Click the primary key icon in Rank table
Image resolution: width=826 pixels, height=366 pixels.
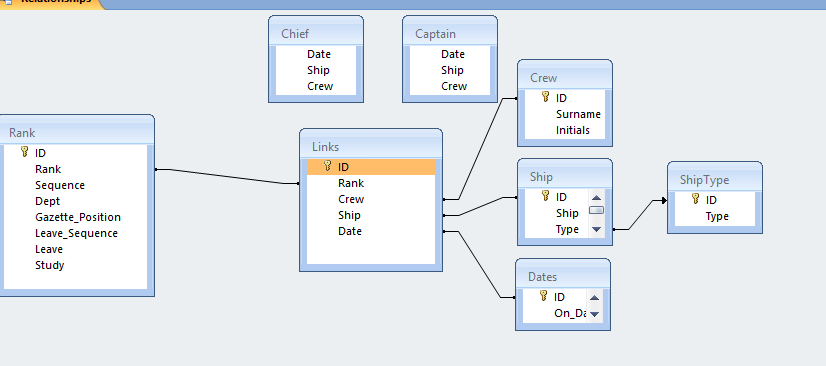[24, 152]
